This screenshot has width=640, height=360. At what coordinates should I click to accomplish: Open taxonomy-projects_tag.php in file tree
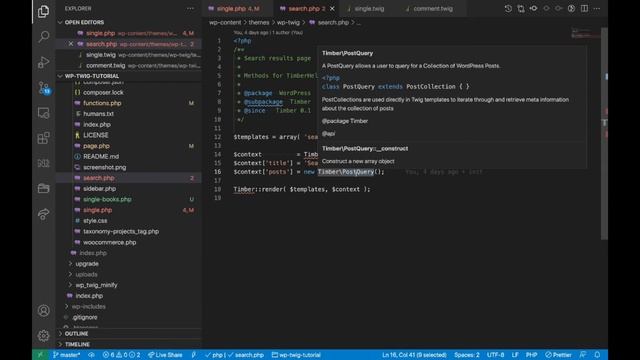(x=121, y=231)
